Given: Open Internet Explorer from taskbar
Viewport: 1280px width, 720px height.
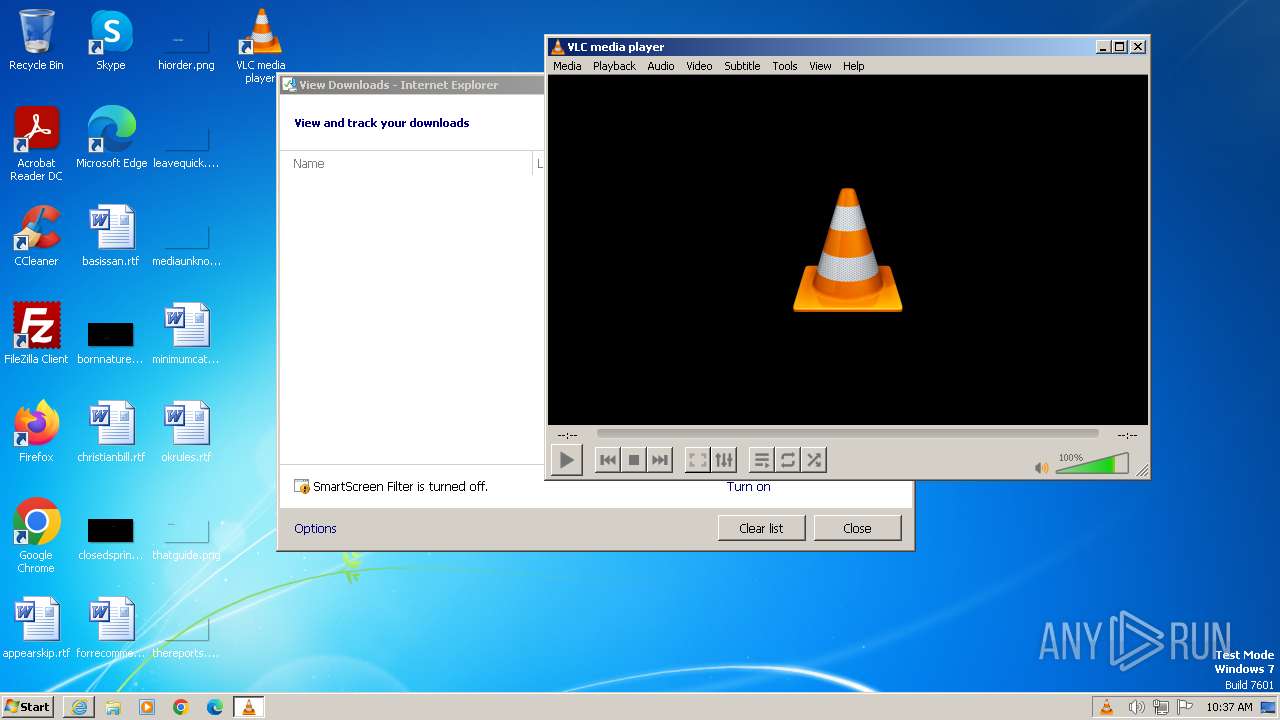Looking at the screenshot, I should click(79, 707).
